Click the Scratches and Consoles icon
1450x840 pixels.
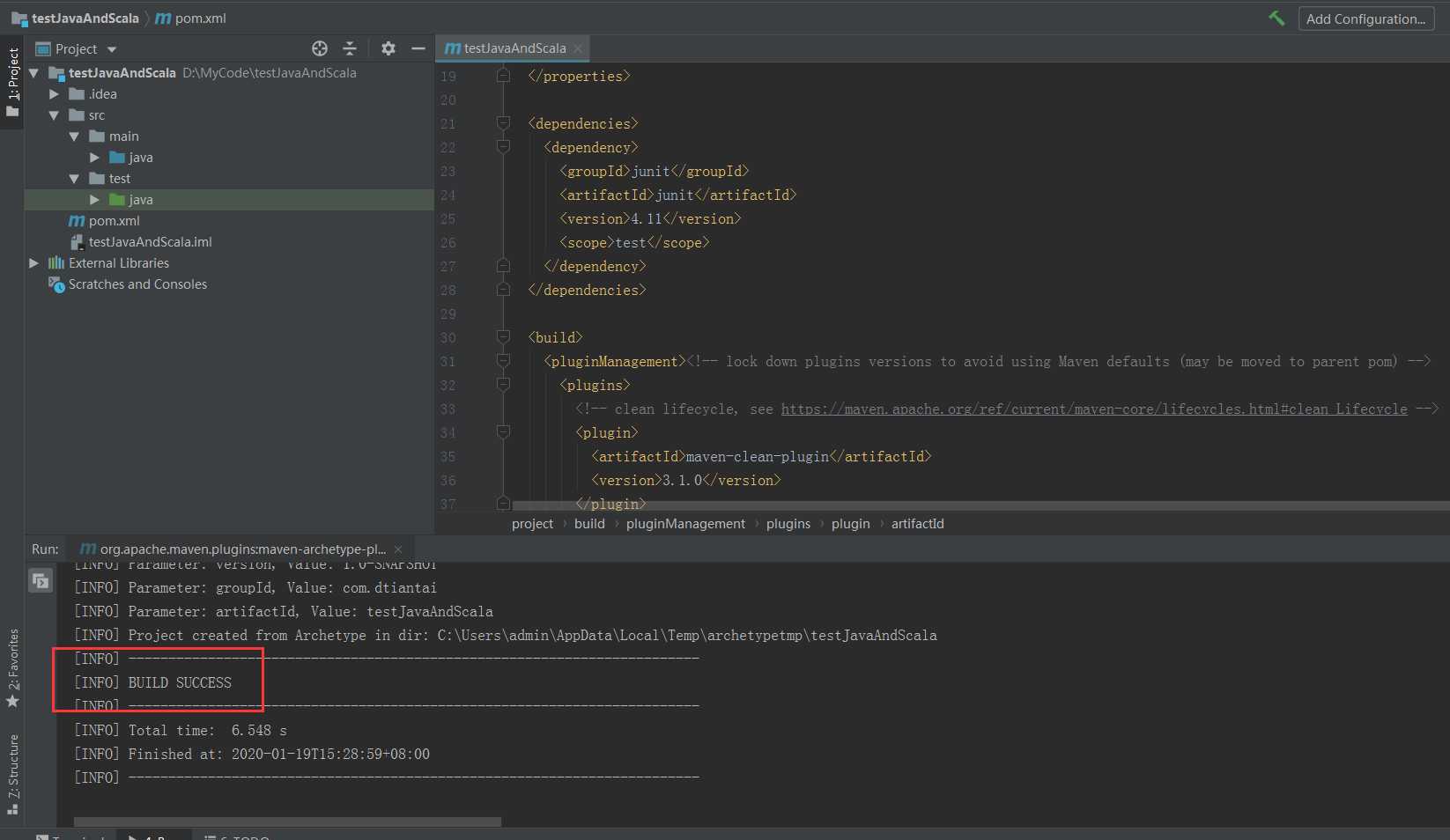[55, 284]
